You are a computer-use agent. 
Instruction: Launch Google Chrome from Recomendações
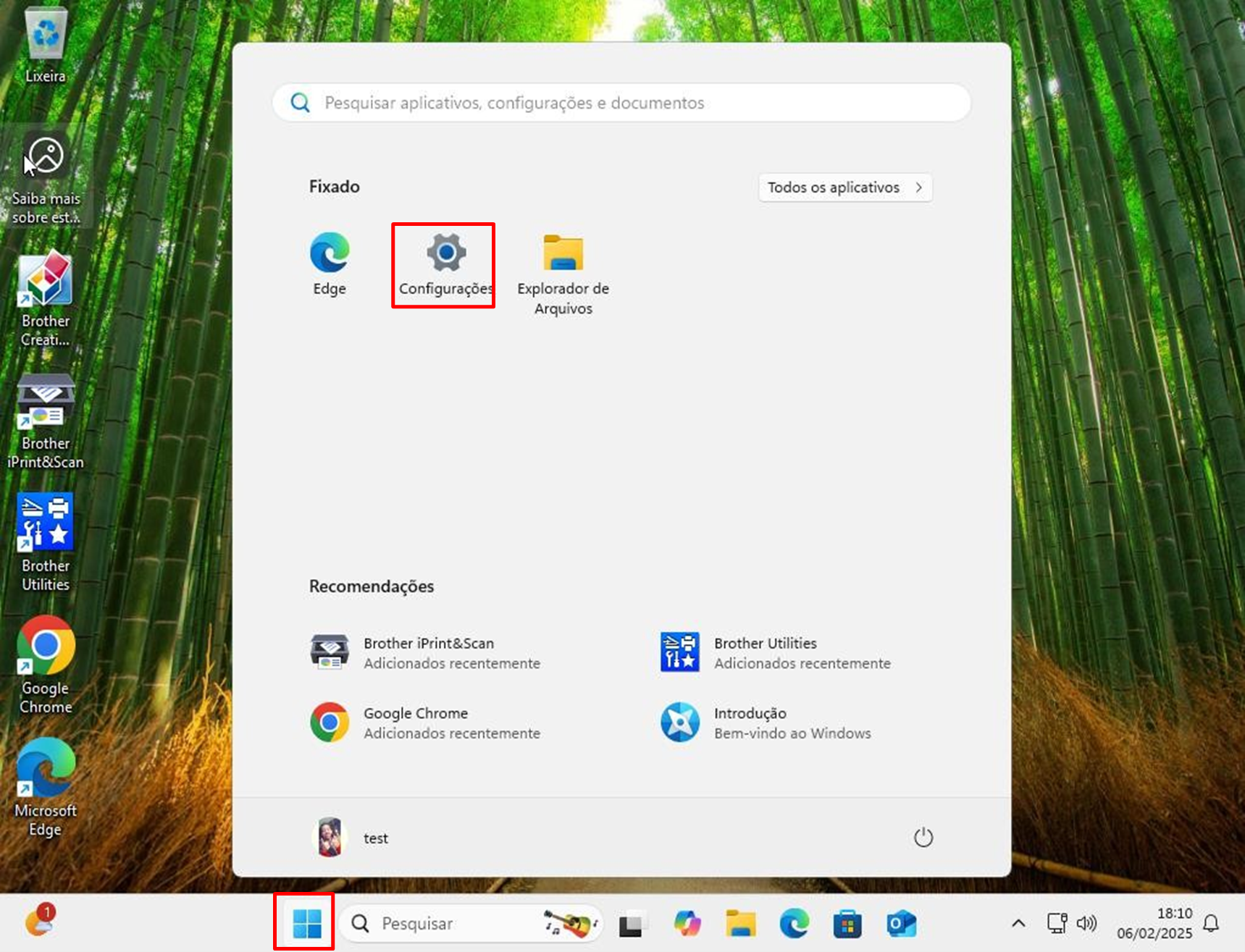pos(426,723)
